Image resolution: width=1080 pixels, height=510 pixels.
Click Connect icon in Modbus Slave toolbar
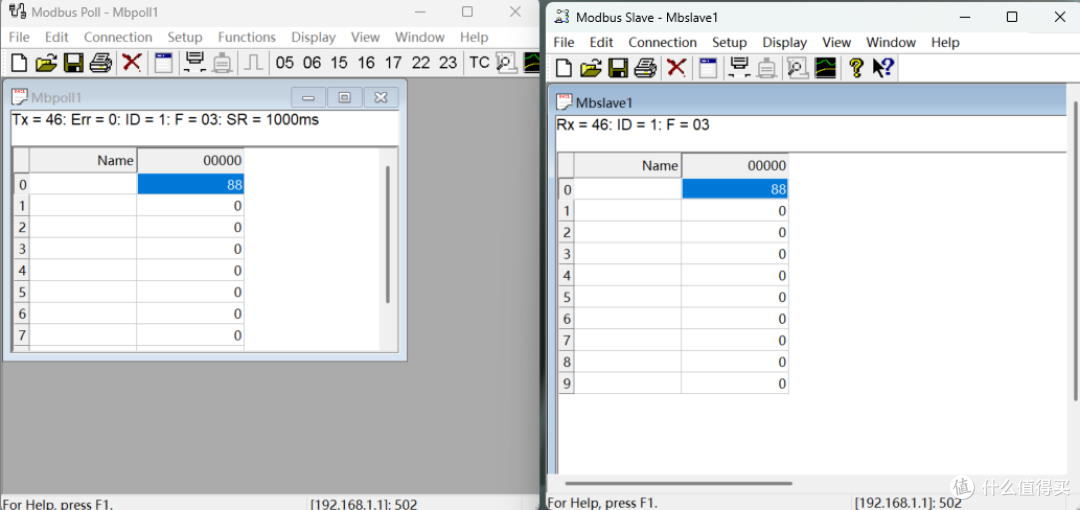740,68
